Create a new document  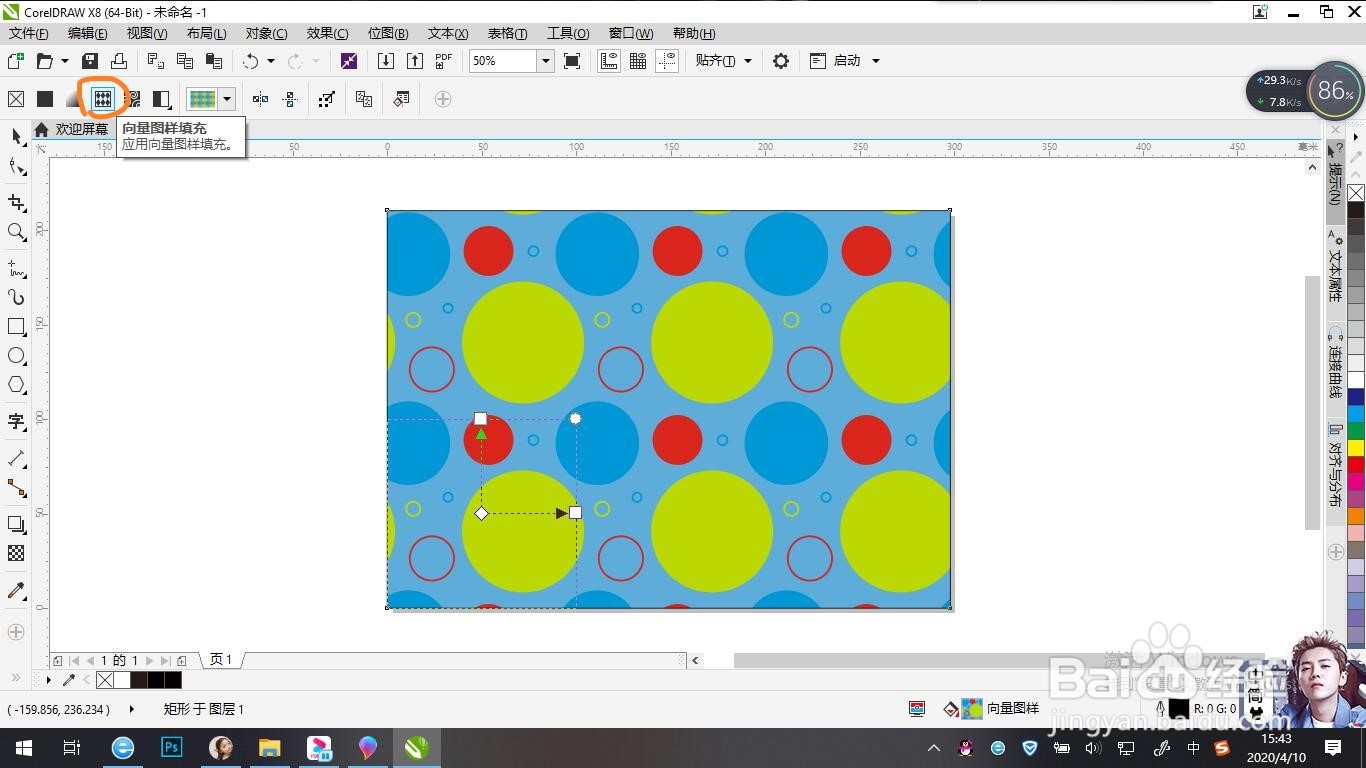16,61
